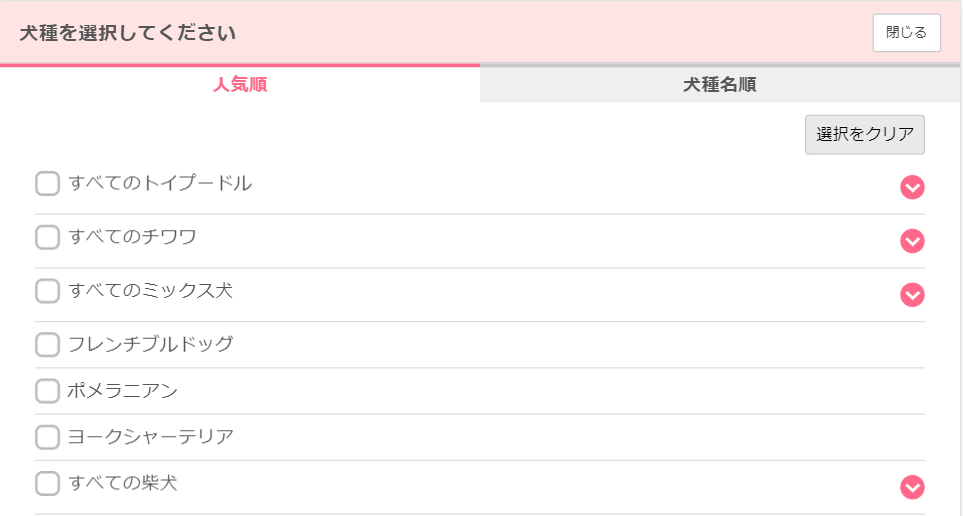Expand the すべてのトイプードル chevron icon
The height and width of the screenshot is (516, 963).
[x=912, y=187]
